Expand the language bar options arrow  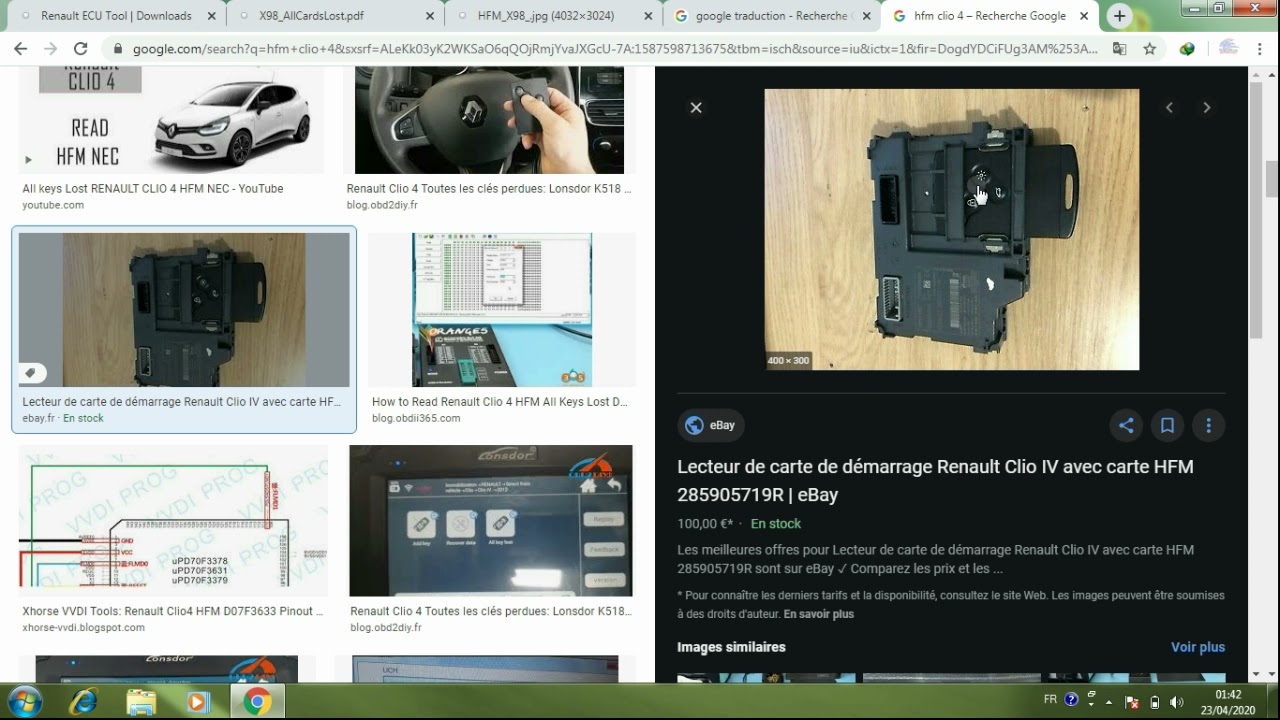(x=1092, y=704)
